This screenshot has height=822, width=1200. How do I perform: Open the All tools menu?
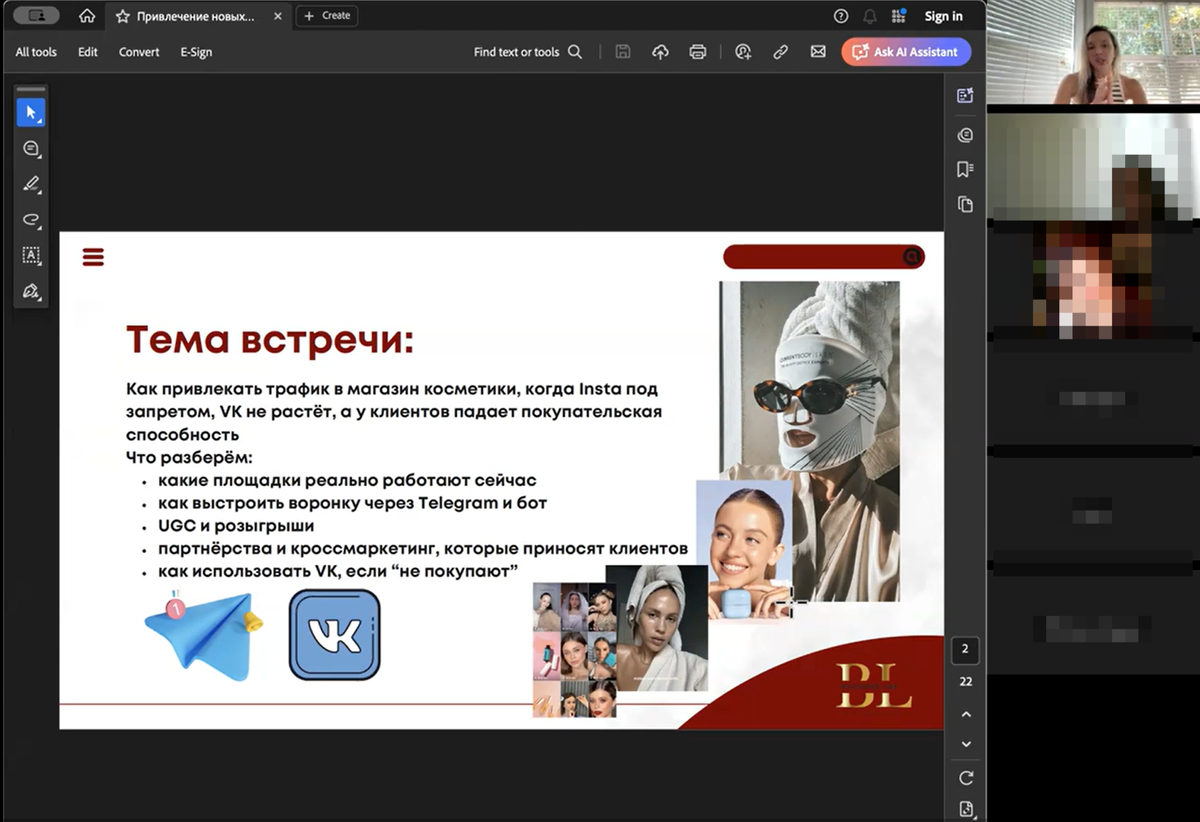pos(36,52)
